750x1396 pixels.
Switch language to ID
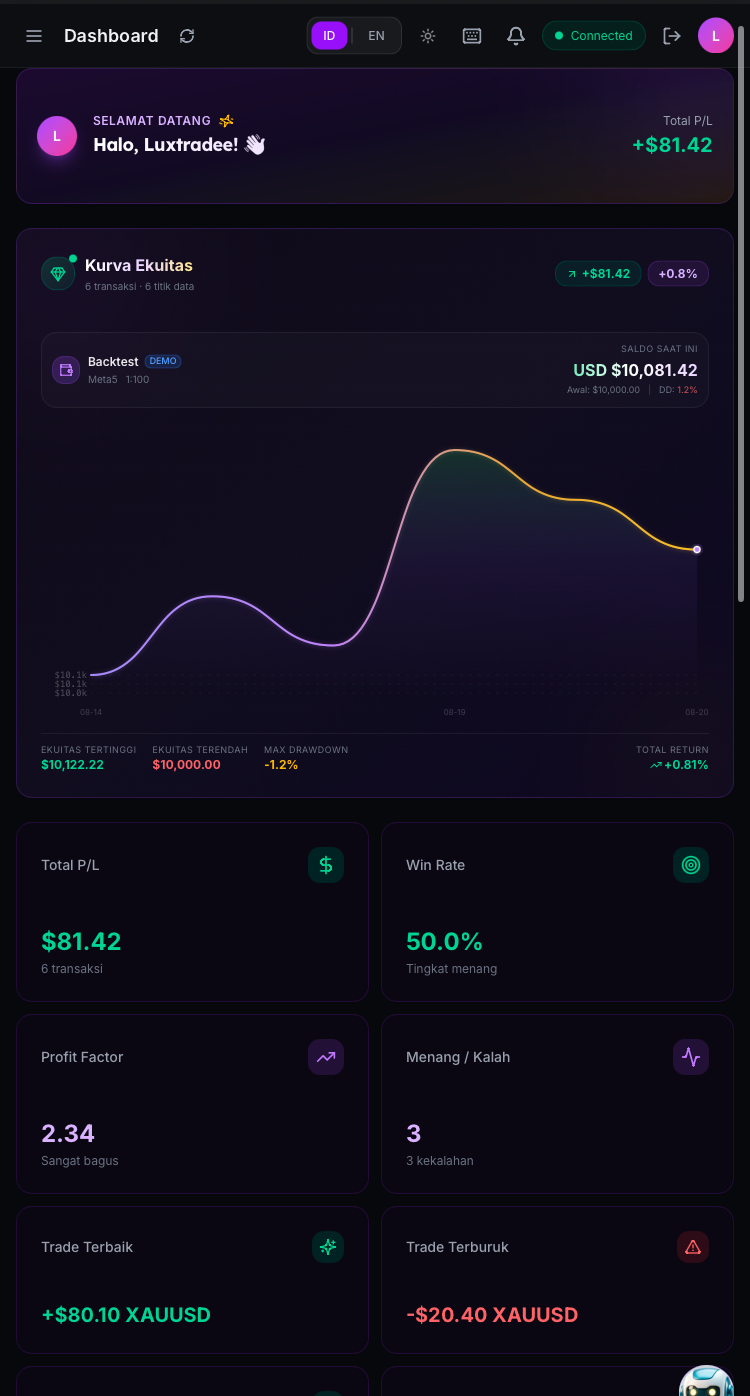tap(329, 36)
